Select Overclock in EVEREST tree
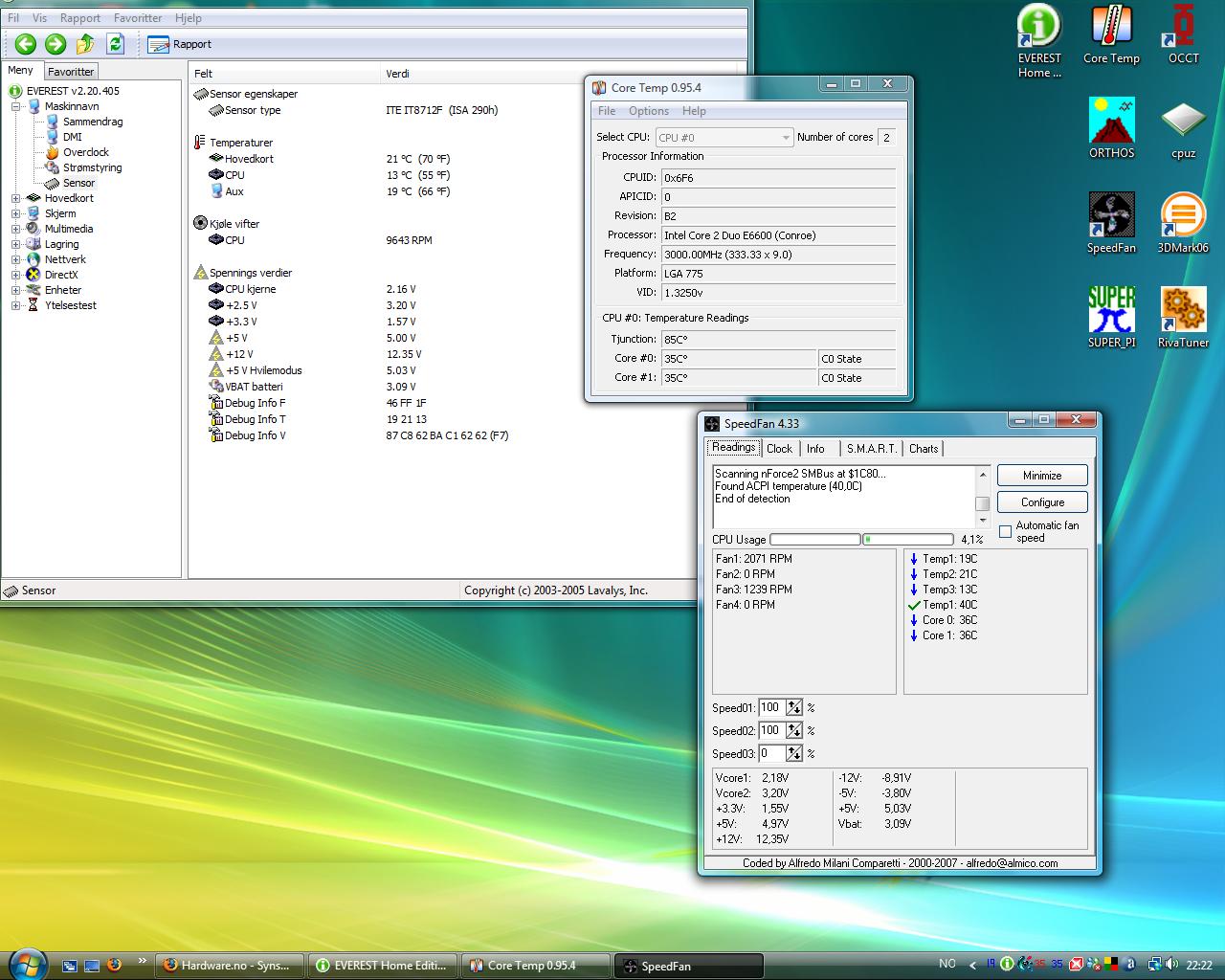Viewport: 1225px width, 980px height. [86, 152]
